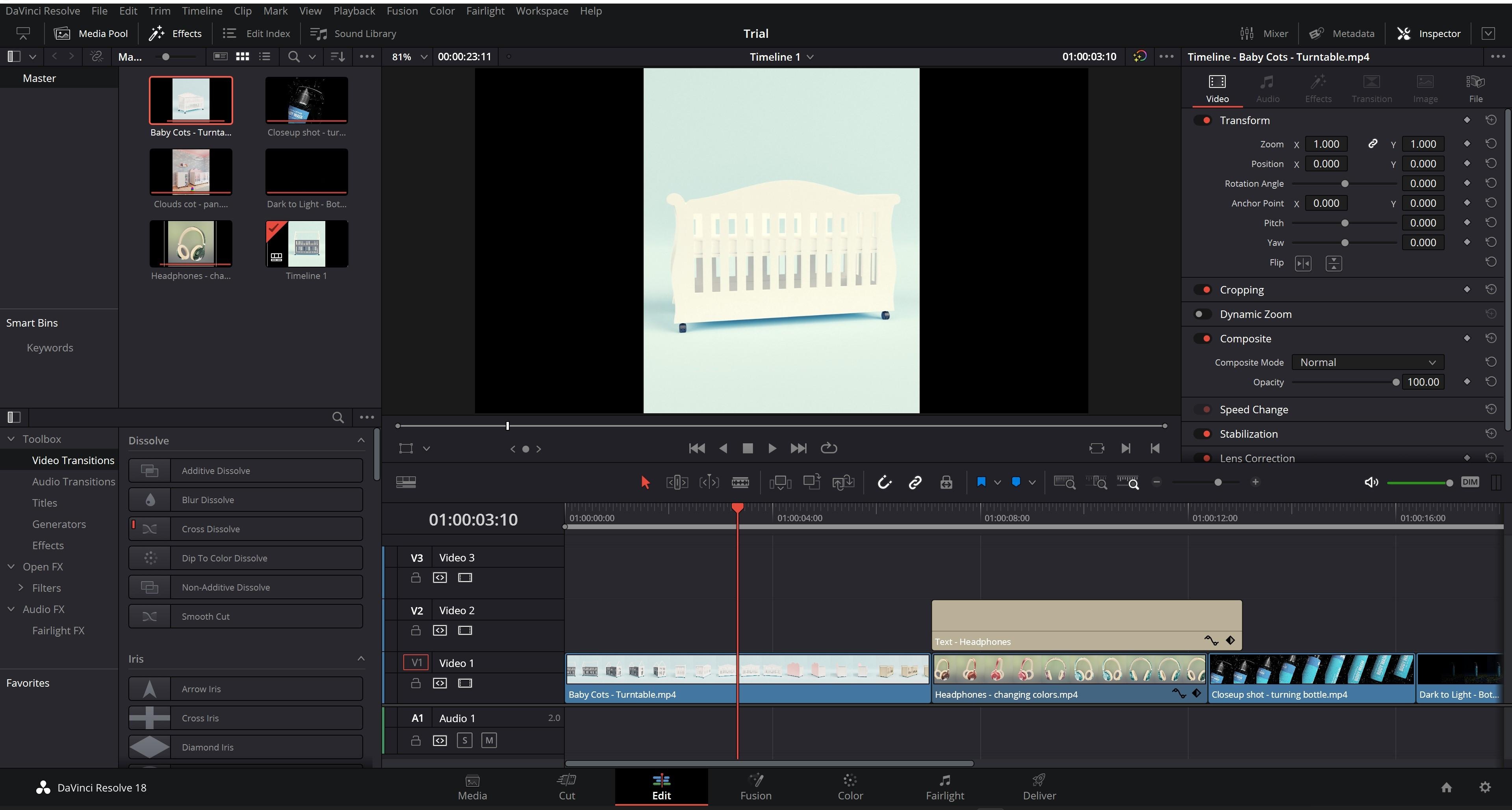Stop playback in the viewer
This screenshot has width=1512, height=810.
tap(747, 448)
